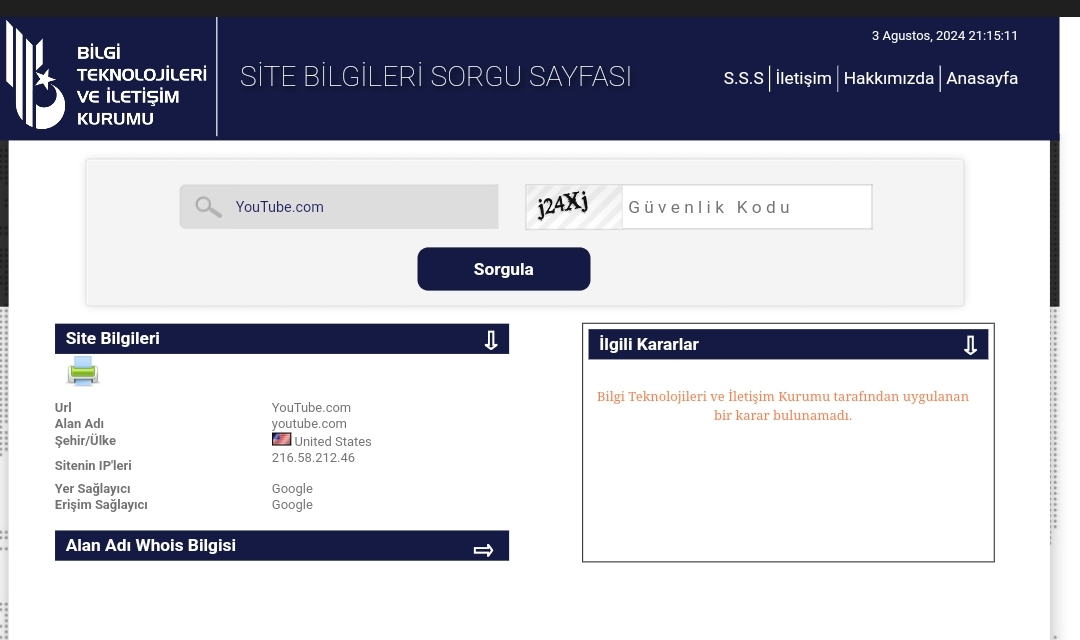This screenshot has width=1080, height=640.
Task: Expand Alan Adı Whois Bilgisi arrow
Action: click(484, 550)
